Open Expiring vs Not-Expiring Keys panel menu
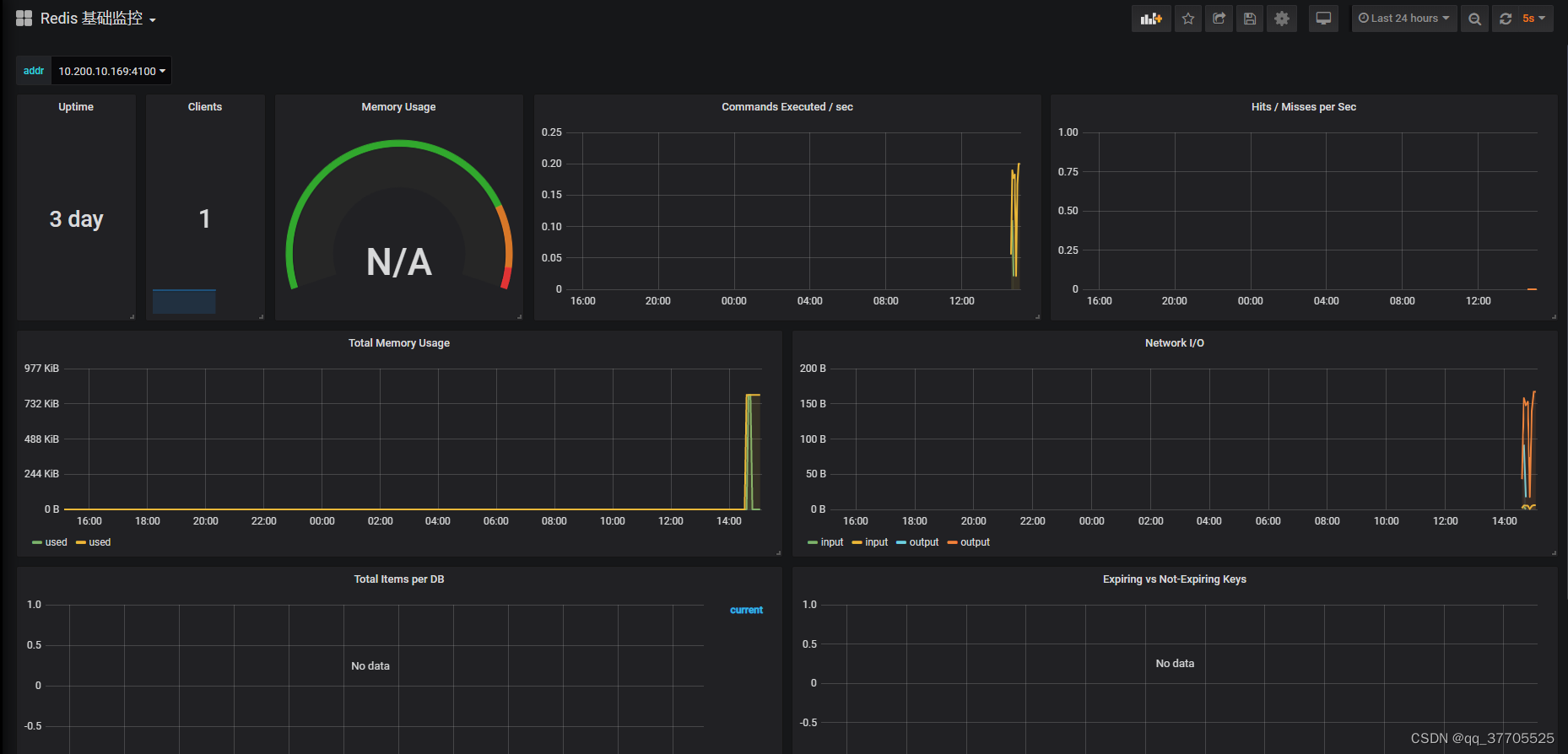Screen dimensions: 1568x754 point(1175,579)
